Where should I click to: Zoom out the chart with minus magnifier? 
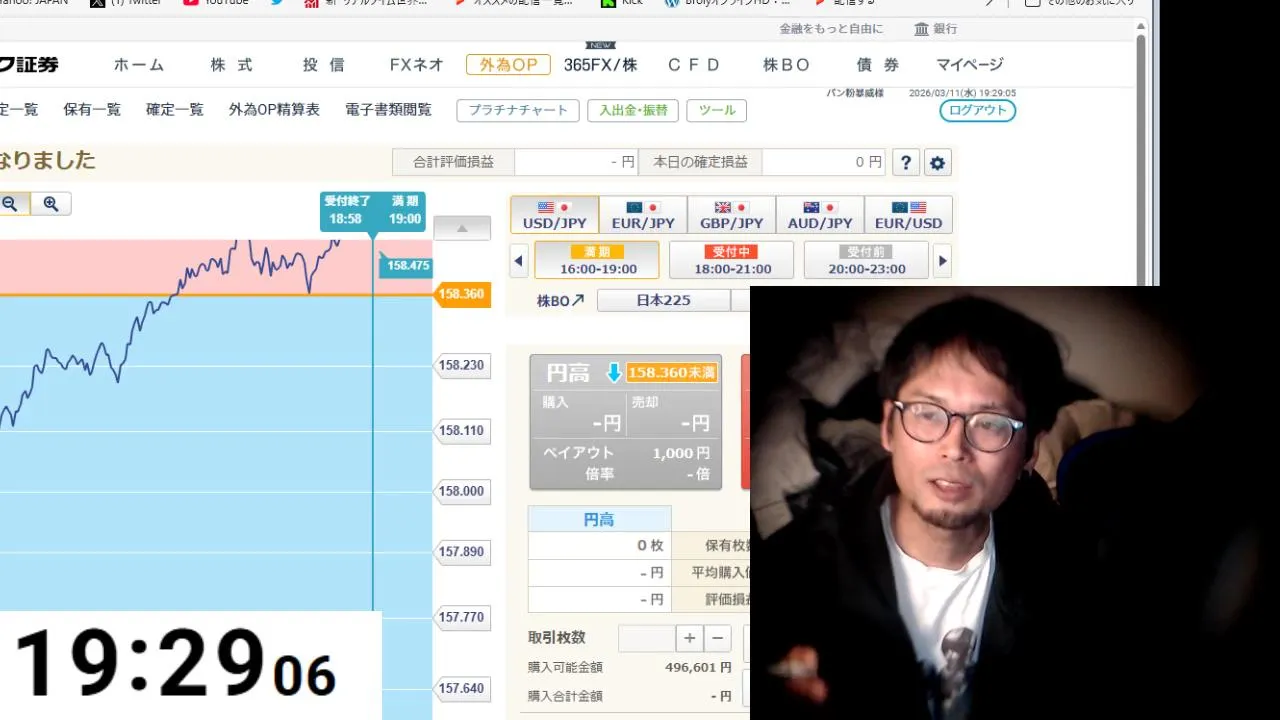tap(11, 204)
